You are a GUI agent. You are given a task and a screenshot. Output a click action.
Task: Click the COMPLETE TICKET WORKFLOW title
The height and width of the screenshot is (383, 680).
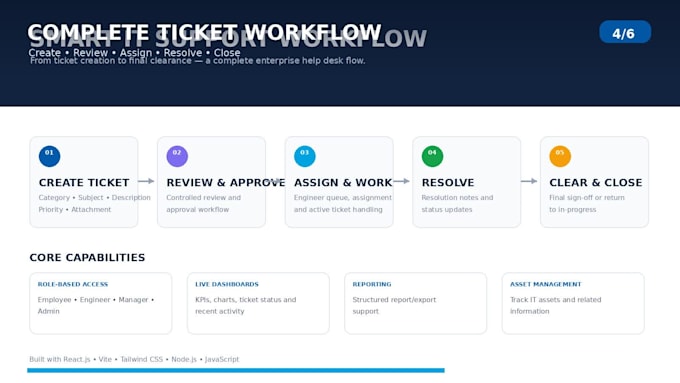[204, 33]
